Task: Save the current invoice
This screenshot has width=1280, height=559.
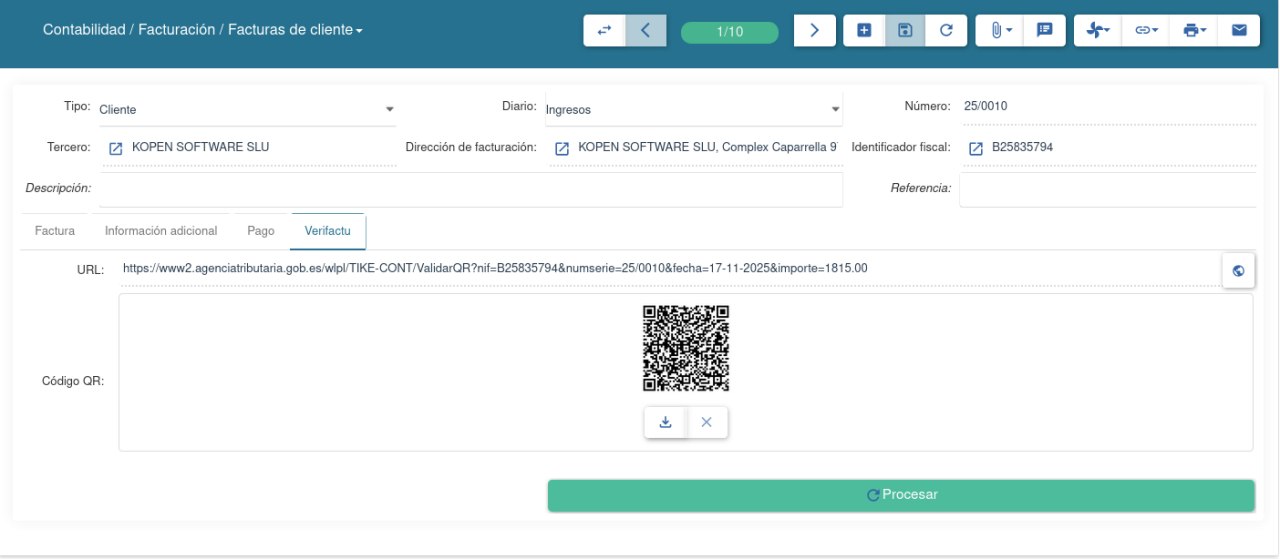Action: pyautogui.click(x=905, y=31)
